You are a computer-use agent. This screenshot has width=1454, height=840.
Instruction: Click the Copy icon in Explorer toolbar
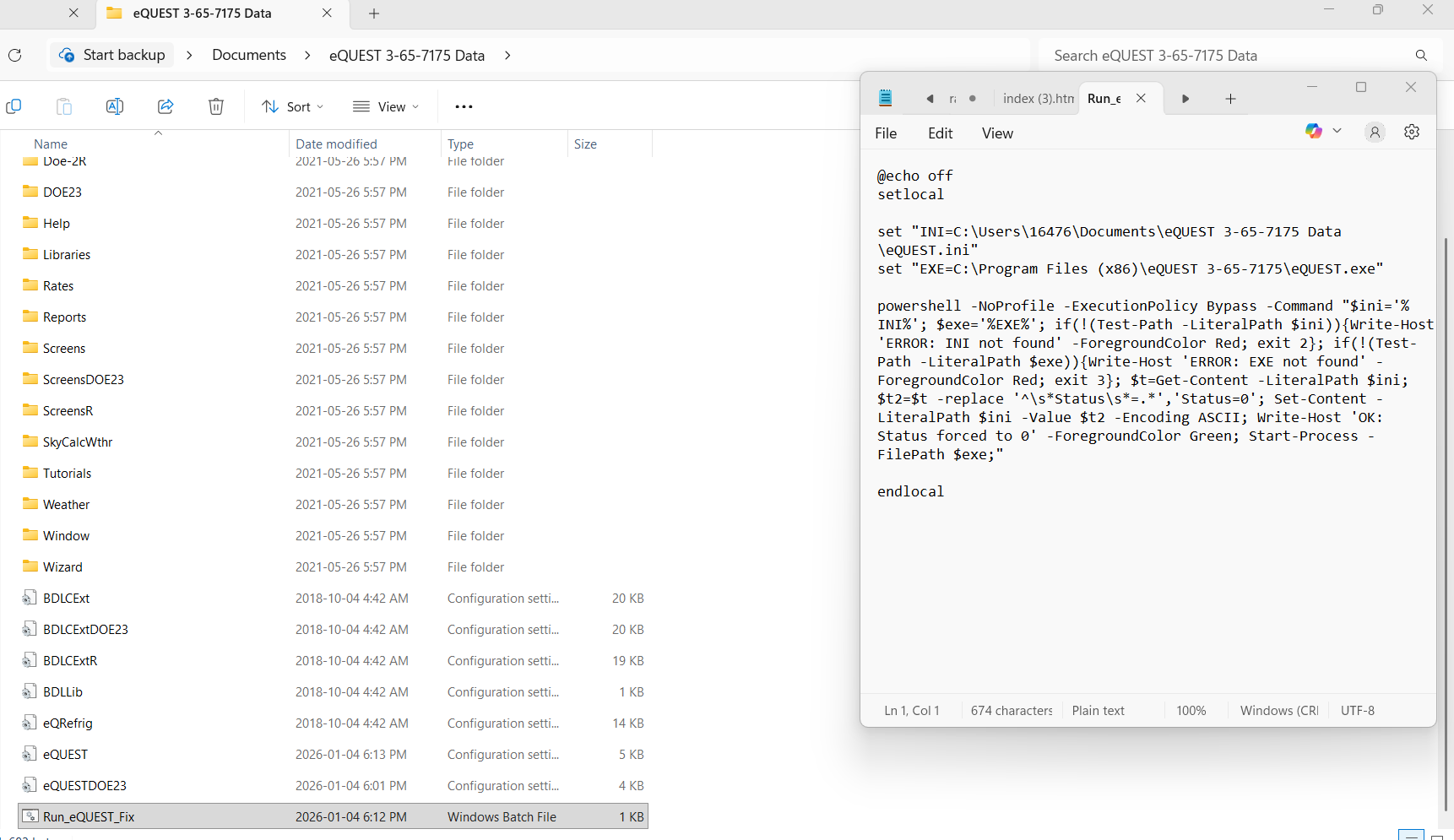click(x=14, y=106)
